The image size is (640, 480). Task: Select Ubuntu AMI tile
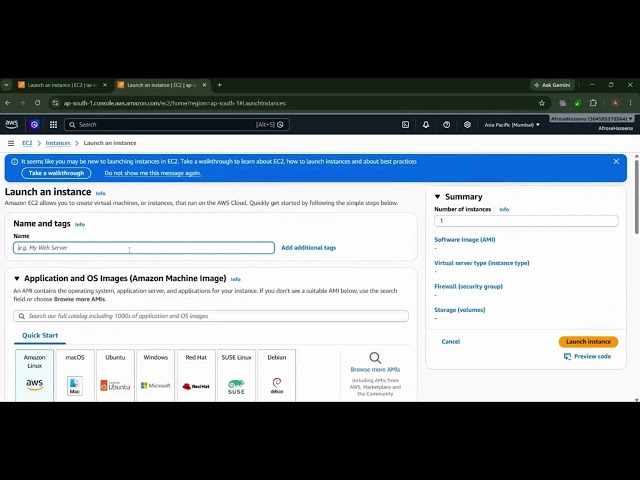click(x=115, y=376)
